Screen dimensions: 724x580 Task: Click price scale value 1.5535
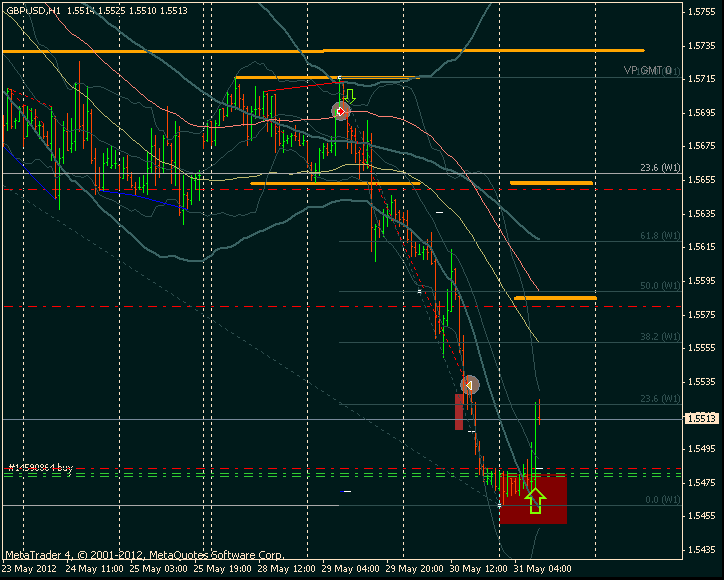click(701, 381)
